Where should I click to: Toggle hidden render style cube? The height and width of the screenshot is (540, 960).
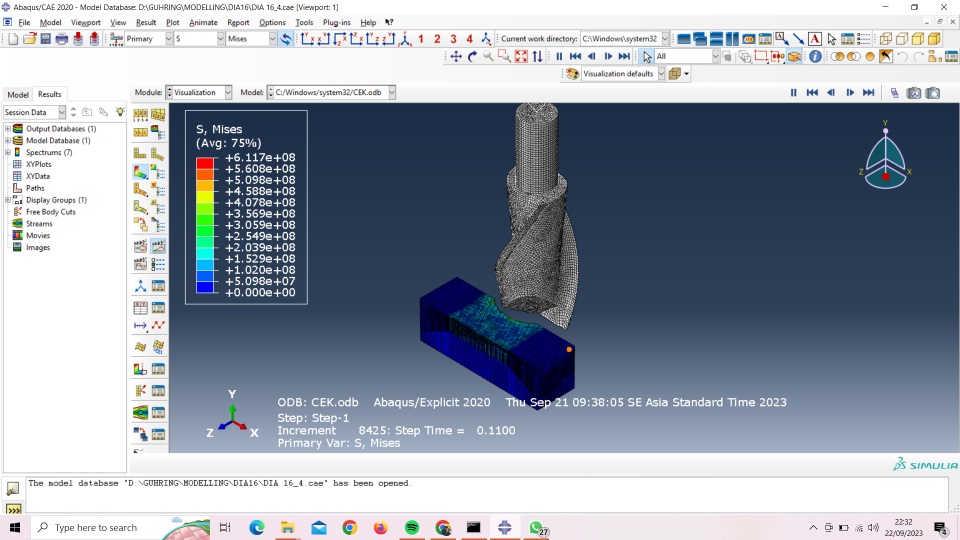[x=902, y=39]
